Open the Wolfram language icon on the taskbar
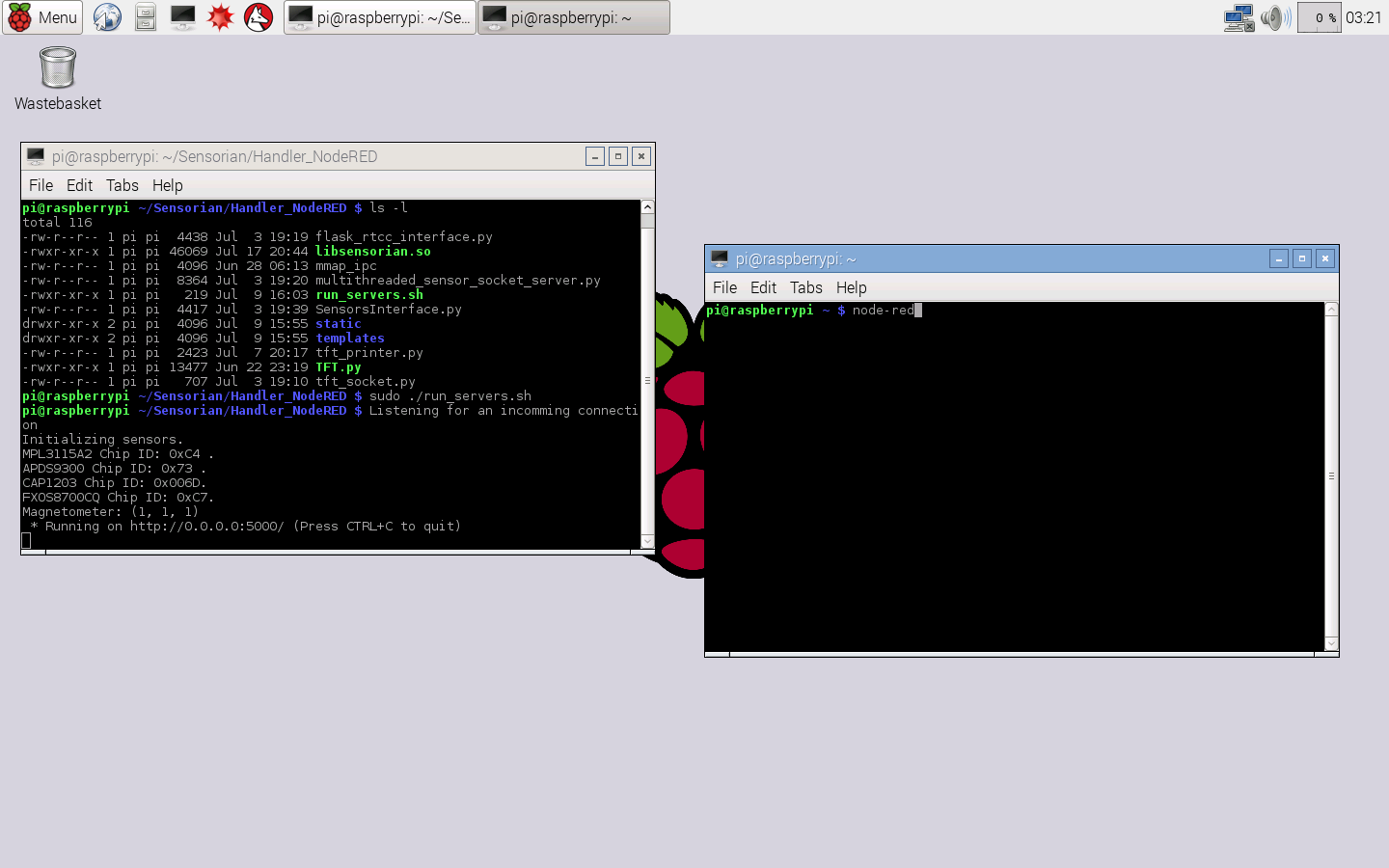 (x=258, y=17)
